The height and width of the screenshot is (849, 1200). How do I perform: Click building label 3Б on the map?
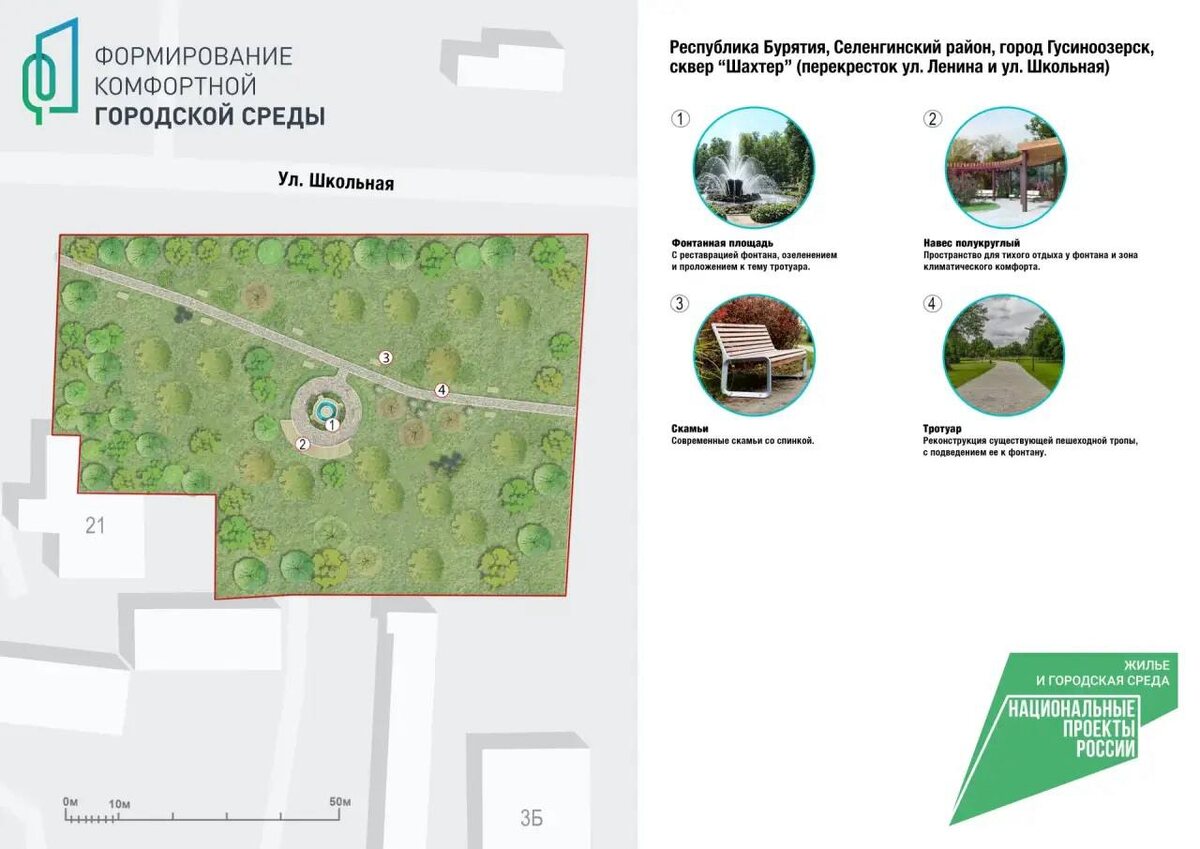[531, 818]
